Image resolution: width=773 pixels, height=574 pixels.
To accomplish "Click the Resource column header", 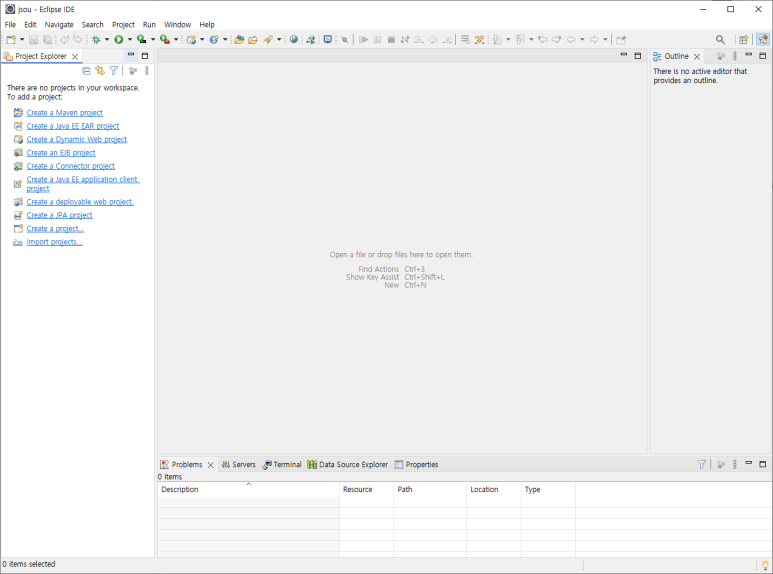I will (366, 490).
